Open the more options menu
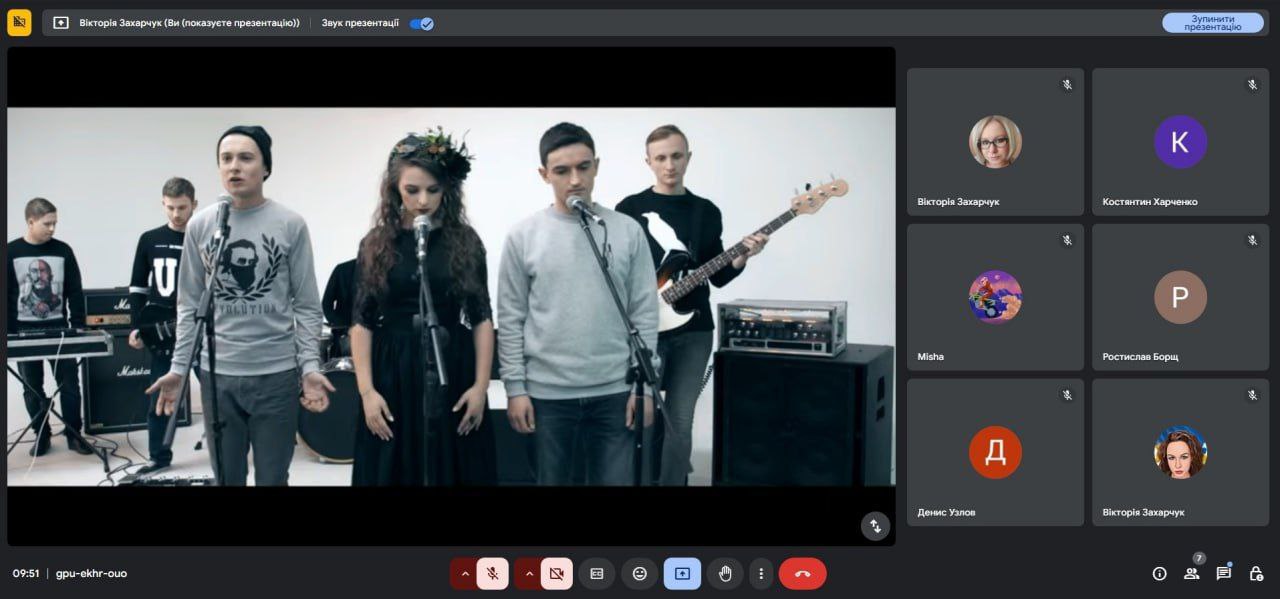Viewport: 1280px width, 599px height. 761,574
